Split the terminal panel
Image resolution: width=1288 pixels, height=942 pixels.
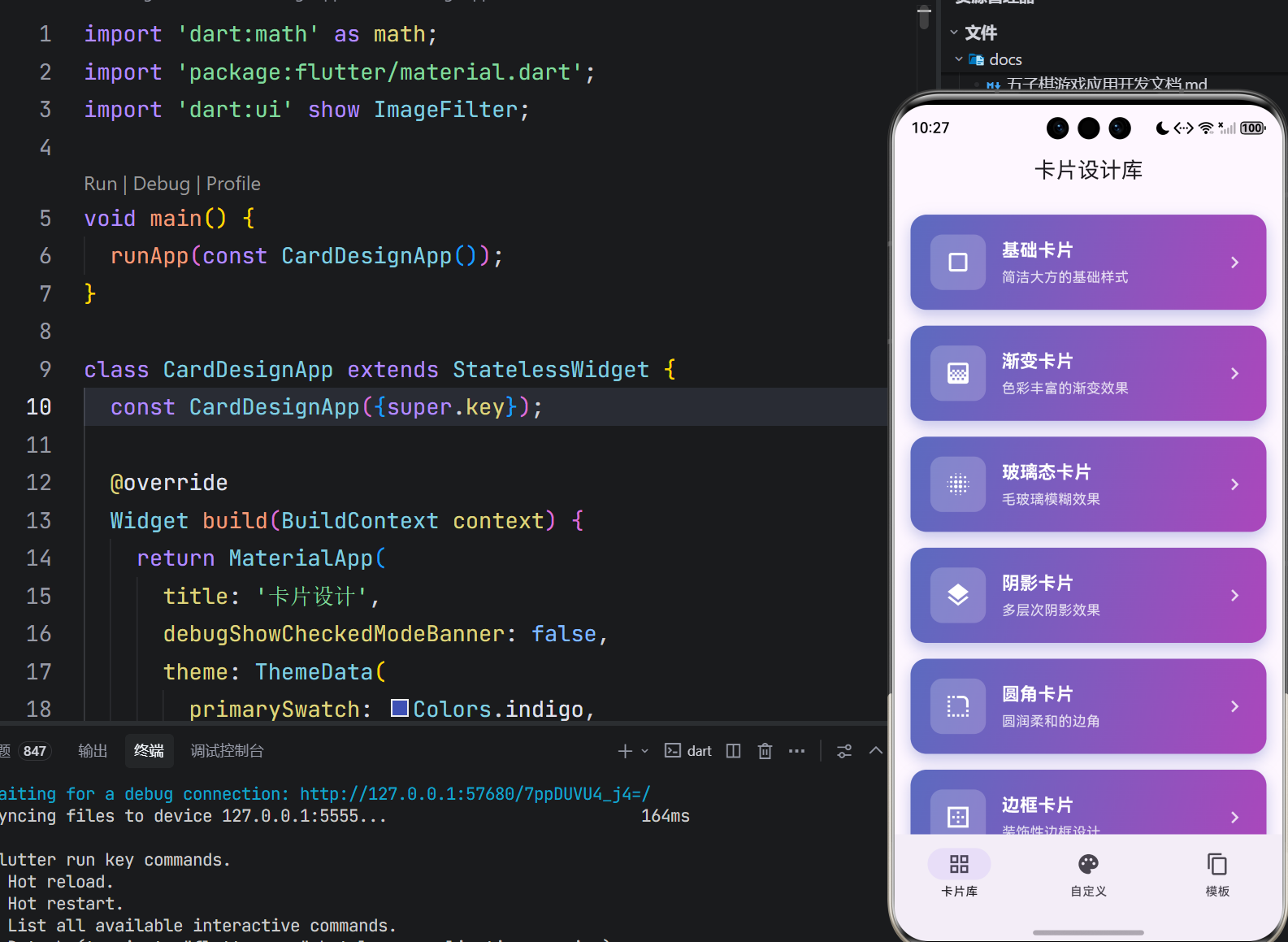(733, 751)
